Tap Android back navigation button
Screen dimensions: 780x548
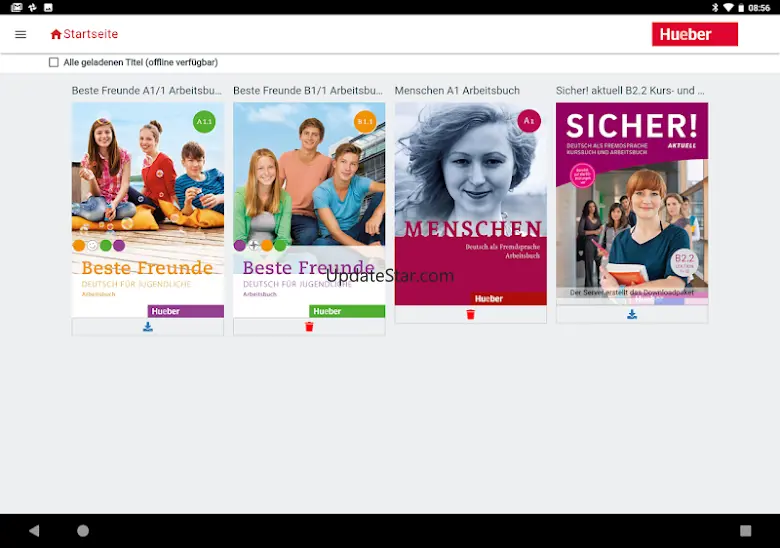point(34,531)
